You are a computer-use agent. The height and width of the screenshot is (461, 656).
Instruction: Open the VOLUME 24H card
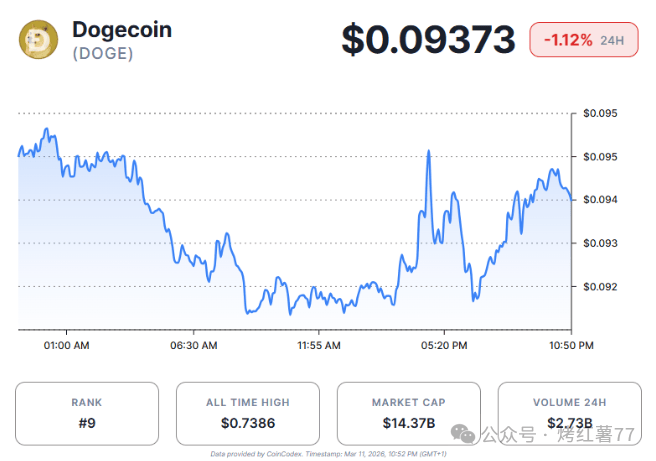pyautogui.click(x=569, y=412)
